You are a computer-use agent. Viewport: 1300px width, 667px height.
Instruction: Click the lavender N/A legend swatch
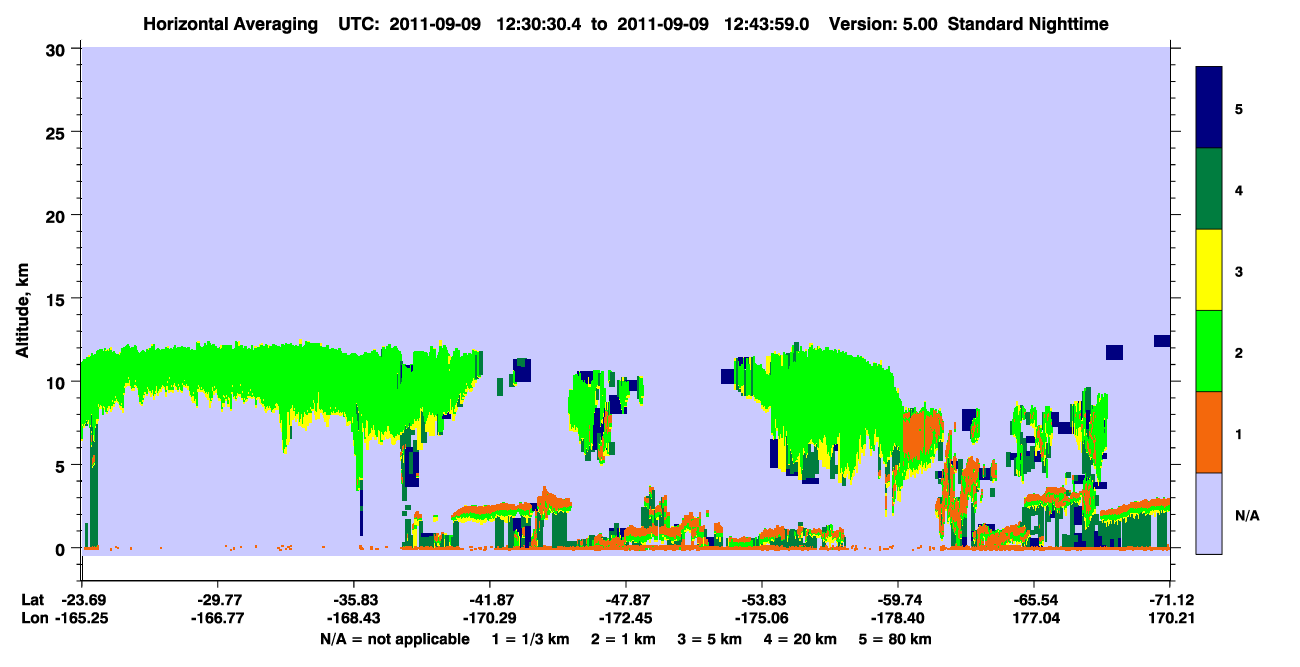click(1209, 512)
